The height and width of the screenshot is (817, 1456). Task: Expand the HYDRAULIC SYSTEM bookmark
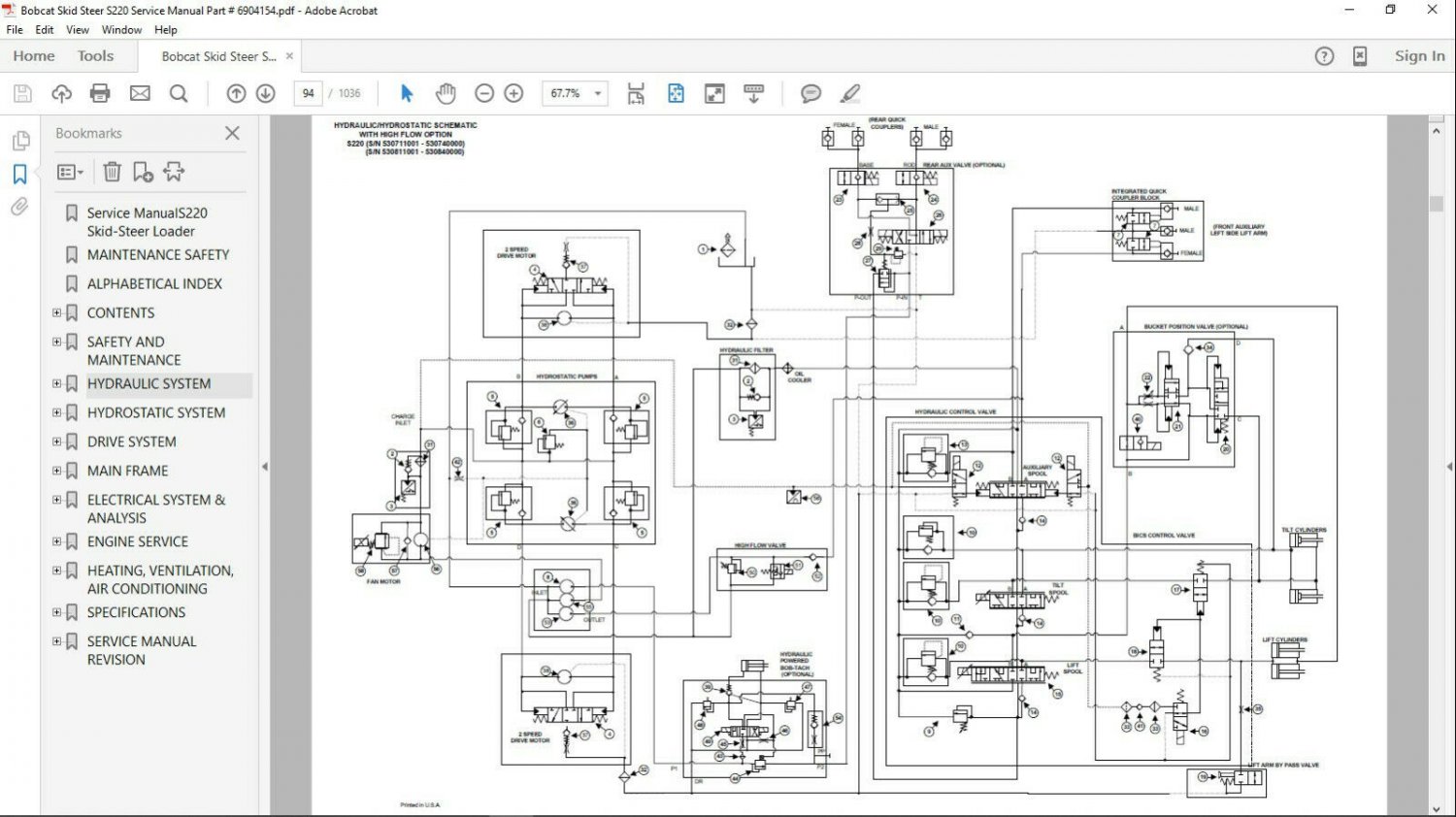(56, 383)
